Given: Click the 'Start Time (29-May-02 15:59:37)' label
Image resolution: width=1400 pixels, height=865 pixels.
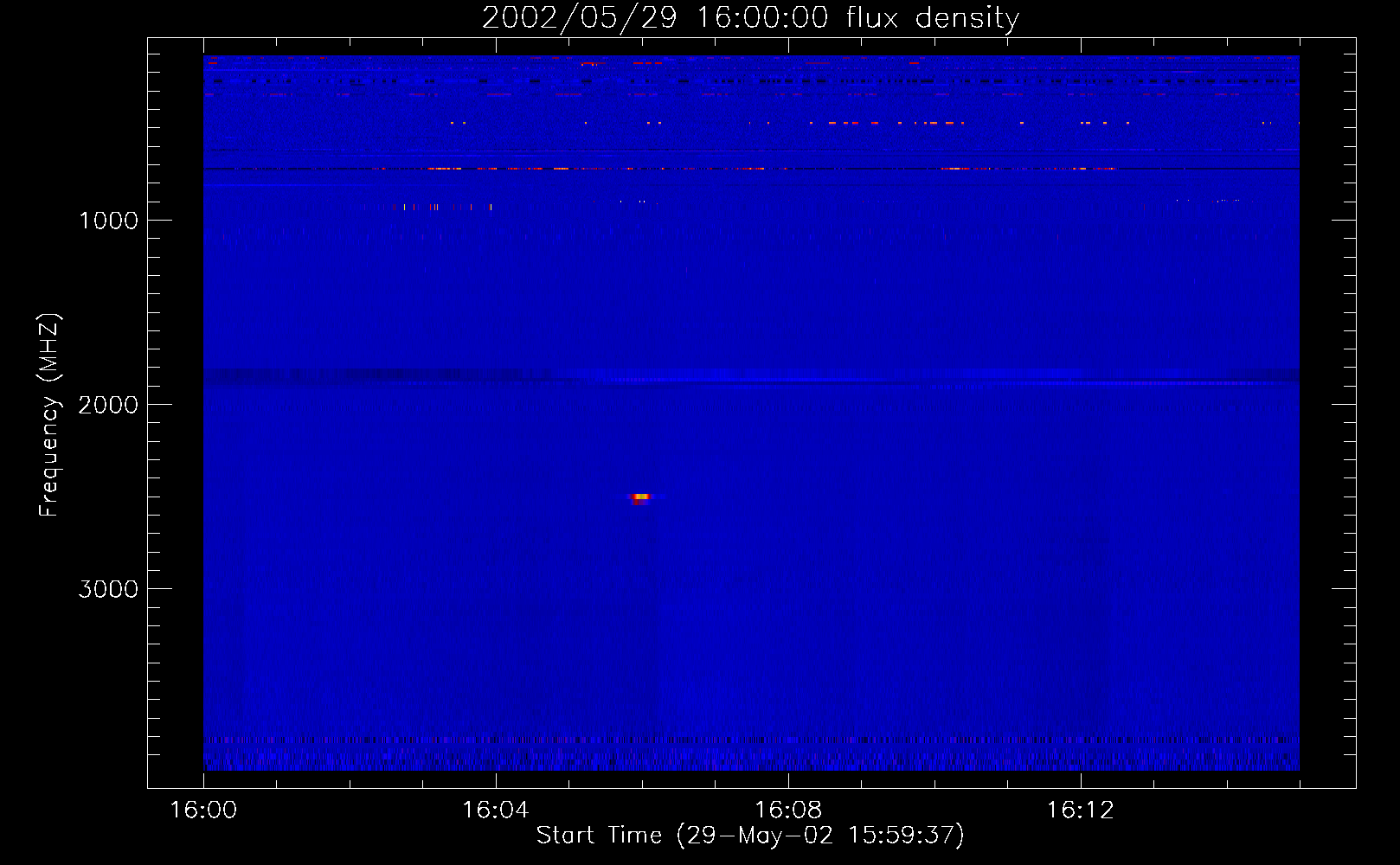Looking at the screenshot, I should (x=750, y=836).
